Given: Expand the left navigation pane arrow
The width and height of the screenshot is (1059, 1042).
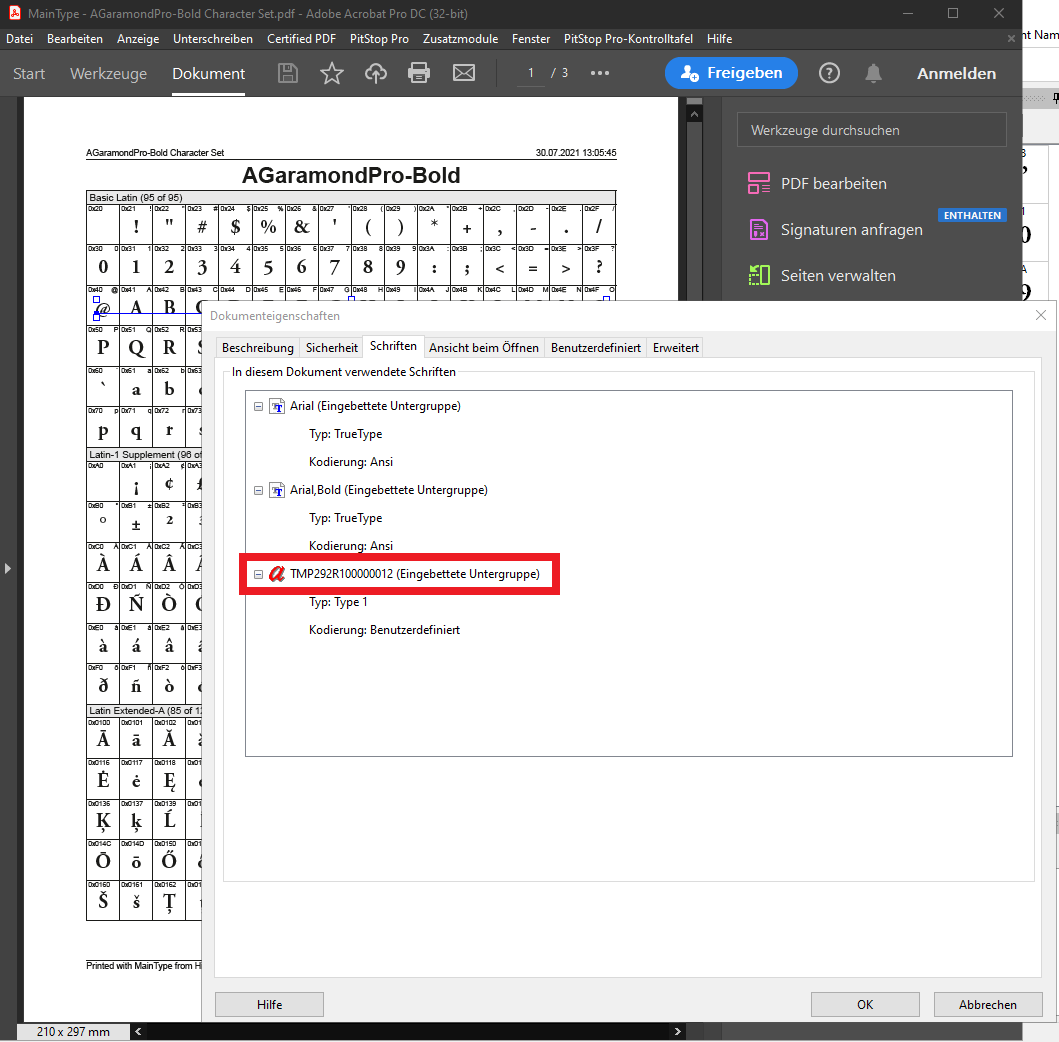Looking at the screenshot, I should click(x=7, y=569).
